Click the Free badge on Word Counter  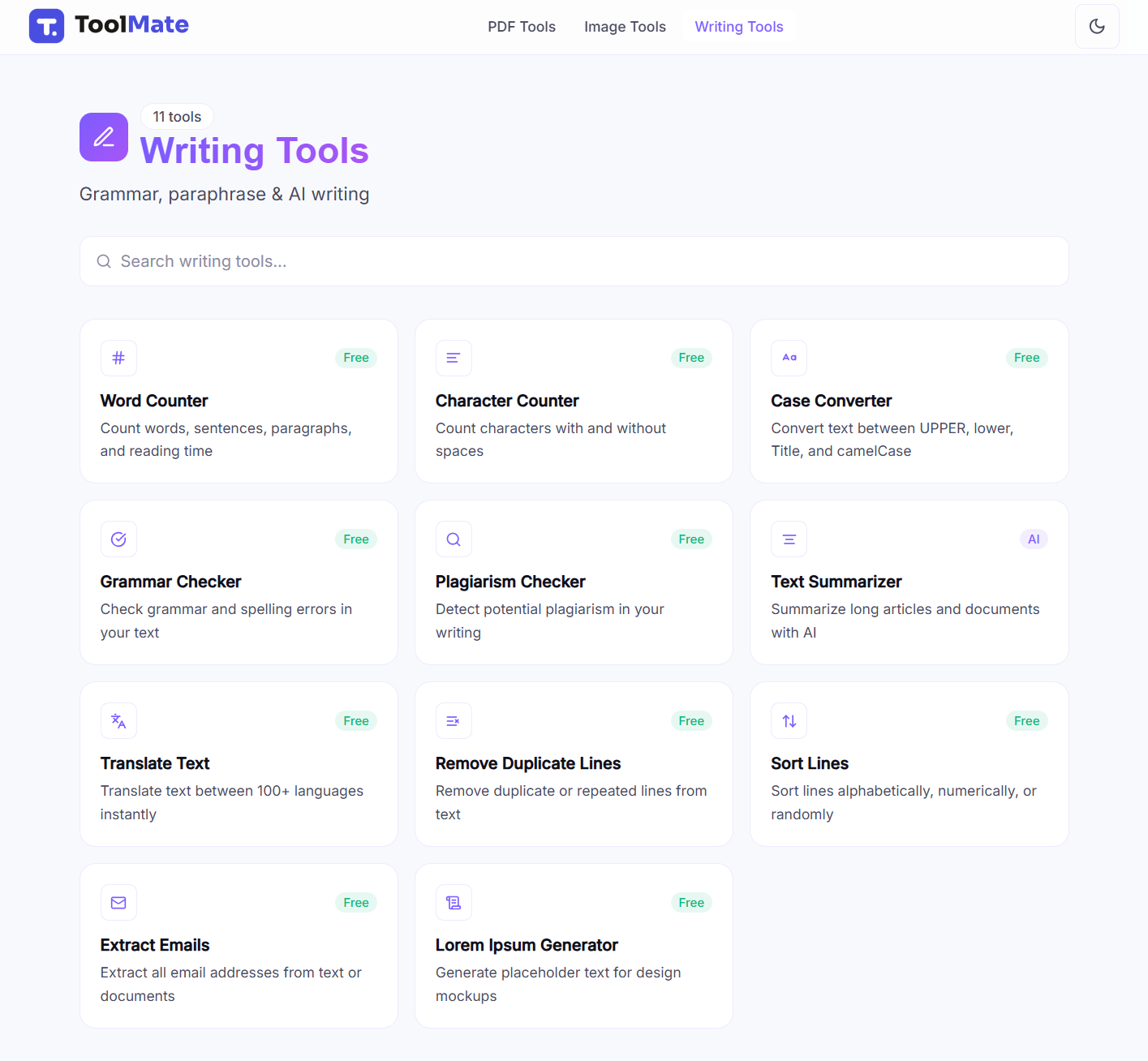356,358
